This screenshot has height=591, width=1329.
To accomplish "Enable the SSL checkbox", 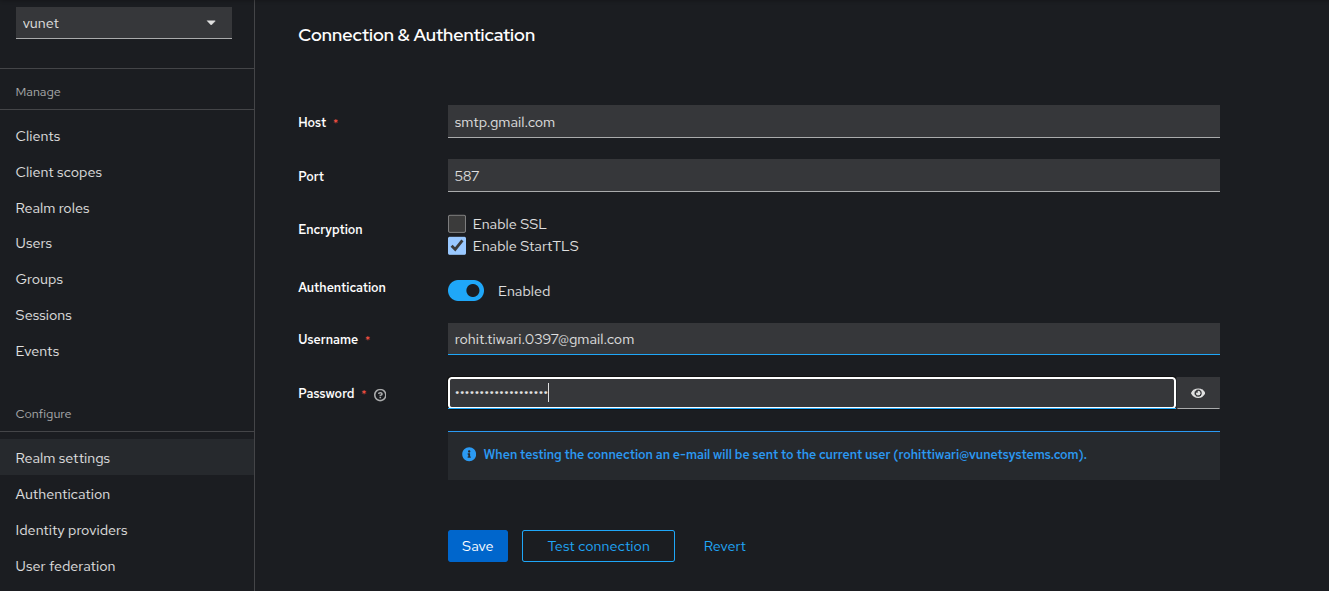I will coord(457,224).
